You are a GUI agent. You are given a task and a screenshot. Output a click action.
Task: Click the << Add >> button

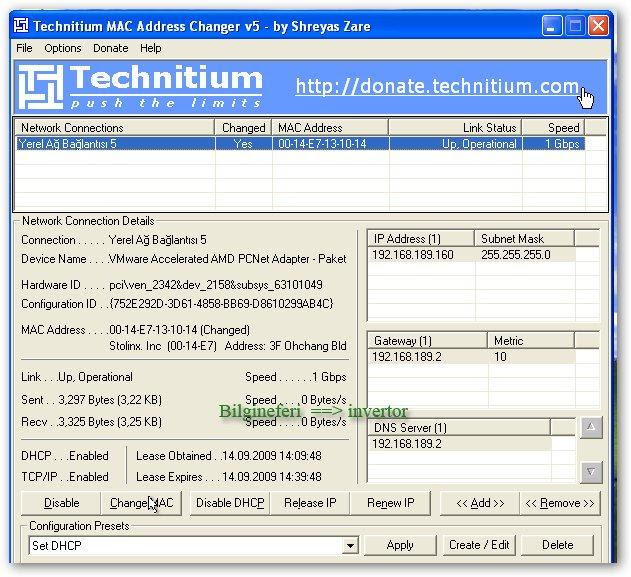[480, 503]
